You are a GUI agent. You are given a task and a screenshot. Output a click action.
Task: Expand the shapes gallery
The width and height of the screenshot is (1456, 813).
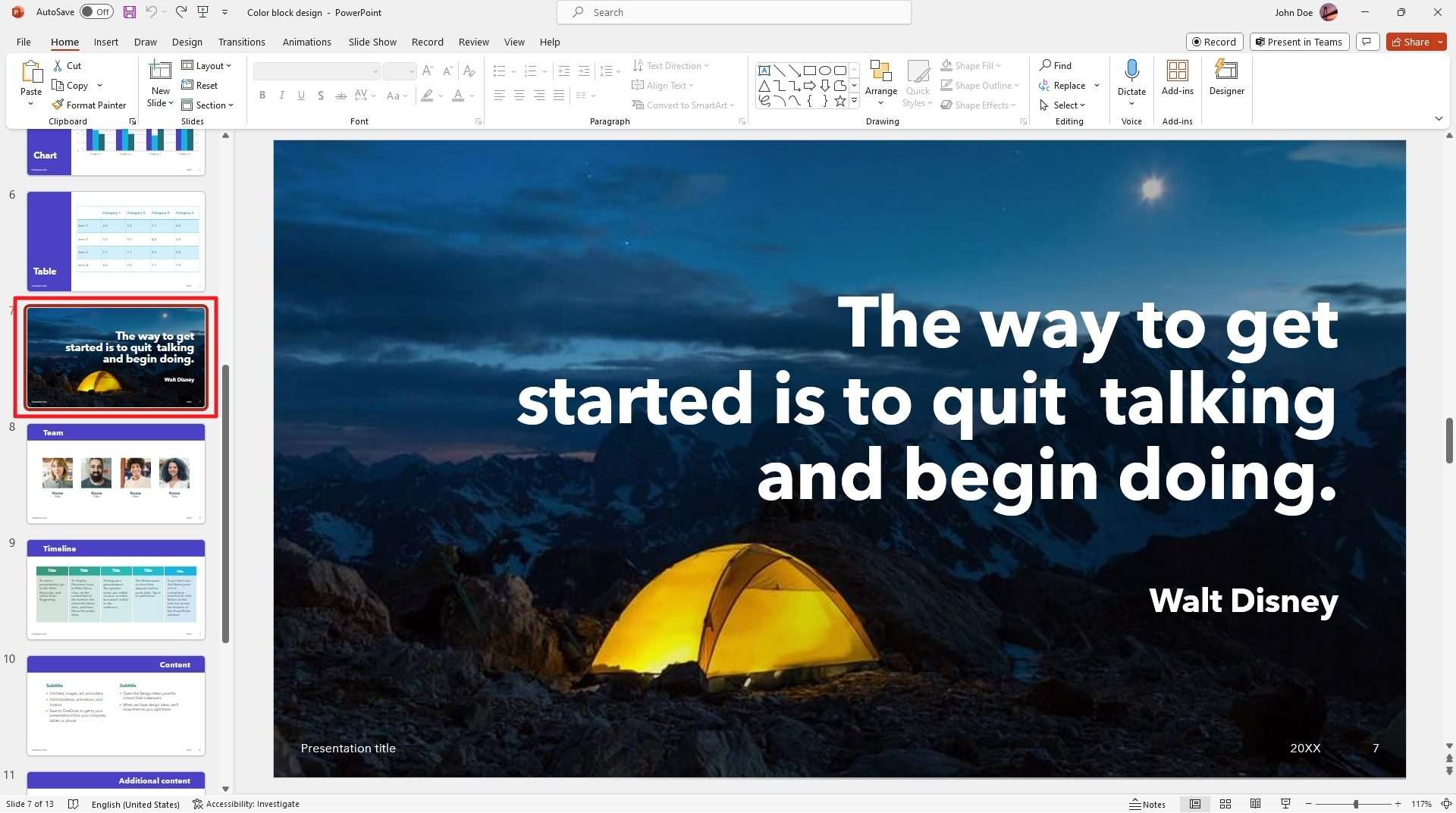tap(854, 101)
